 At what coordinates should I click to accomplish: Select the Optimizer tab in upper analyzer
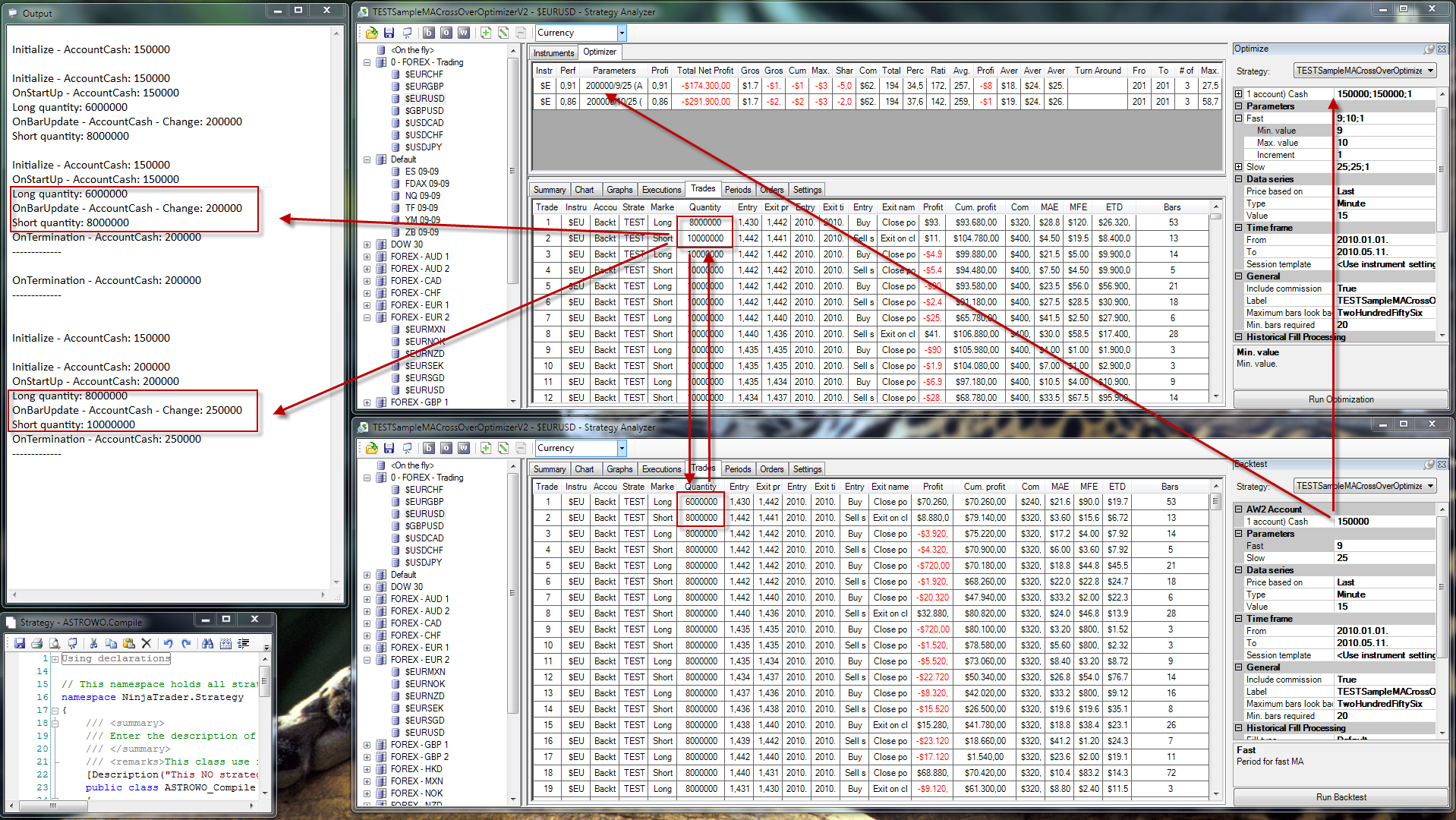pyautogui.click(x=600, y=52)
